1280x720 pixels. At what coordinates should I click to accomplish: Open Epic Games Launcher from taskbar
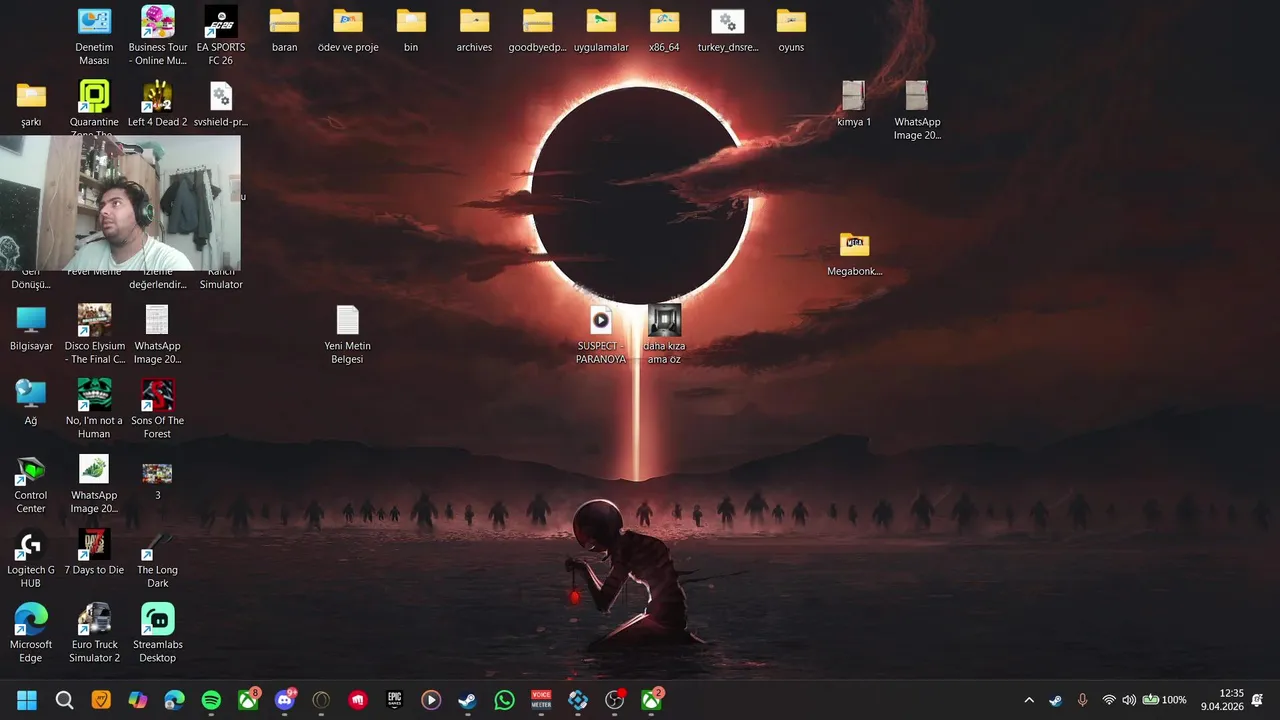pos(395,700)
